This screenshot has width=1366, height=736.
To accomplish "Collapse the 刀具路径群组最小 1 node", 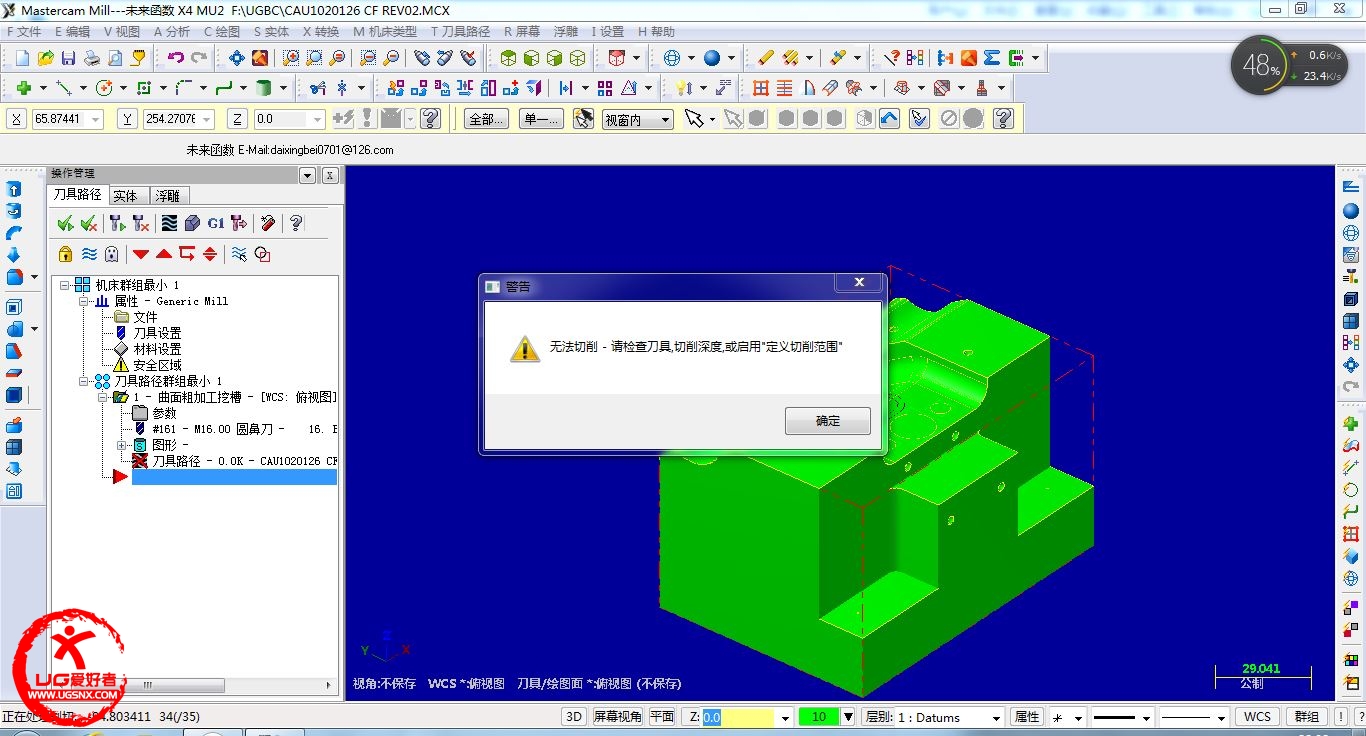I will coord(84,381).
